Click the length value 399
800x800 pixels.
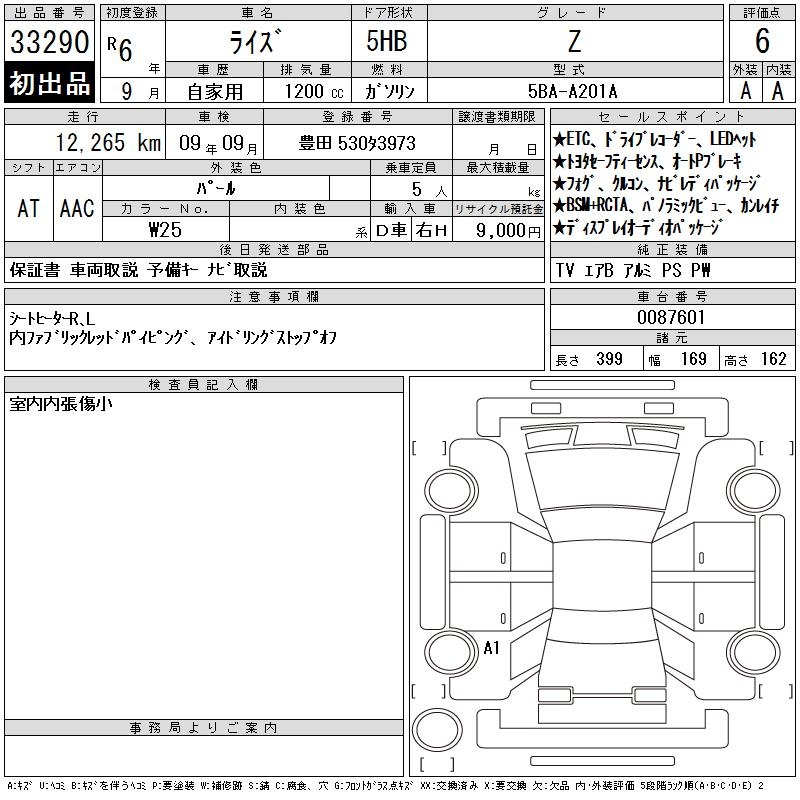tap(609, 359)
